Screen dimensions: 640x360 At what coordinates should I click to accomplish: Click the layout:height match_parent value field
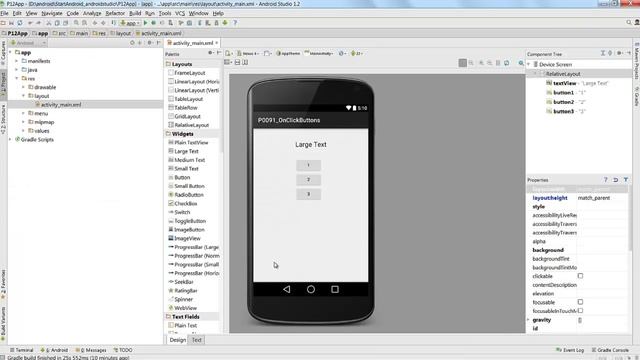tap(602, 198)
